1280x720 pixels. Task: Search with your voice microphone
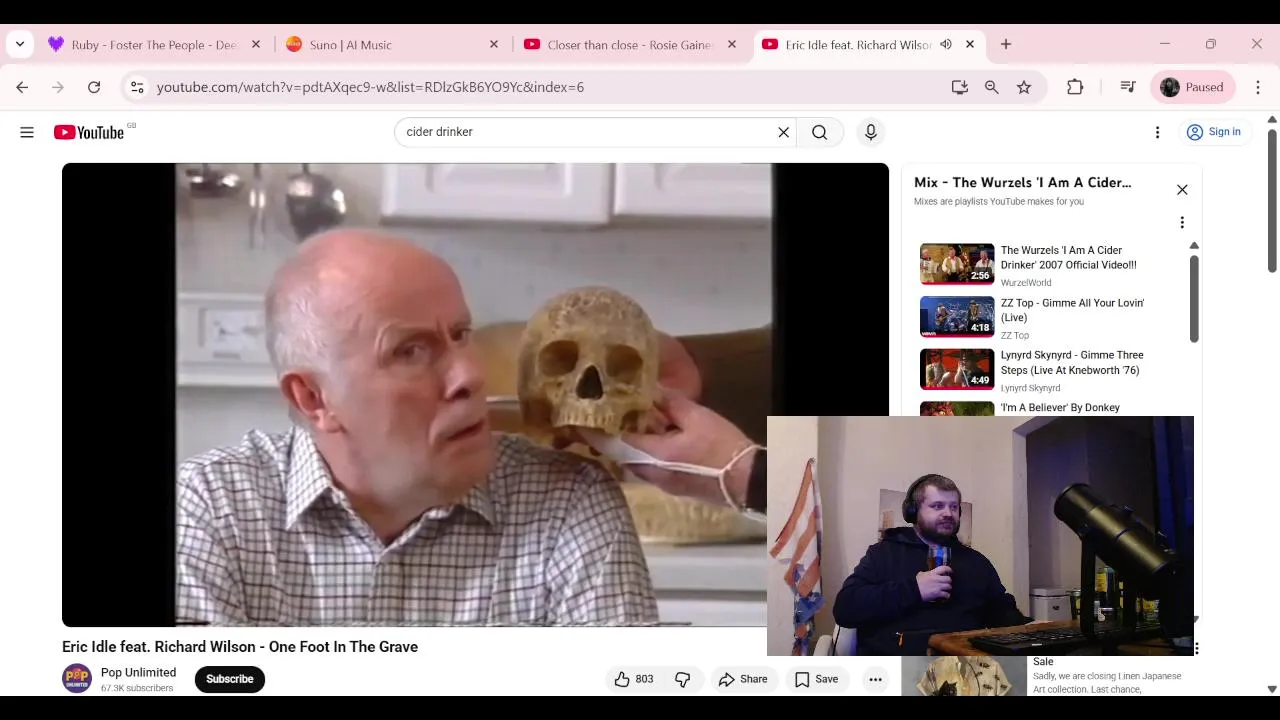point(871,132)
